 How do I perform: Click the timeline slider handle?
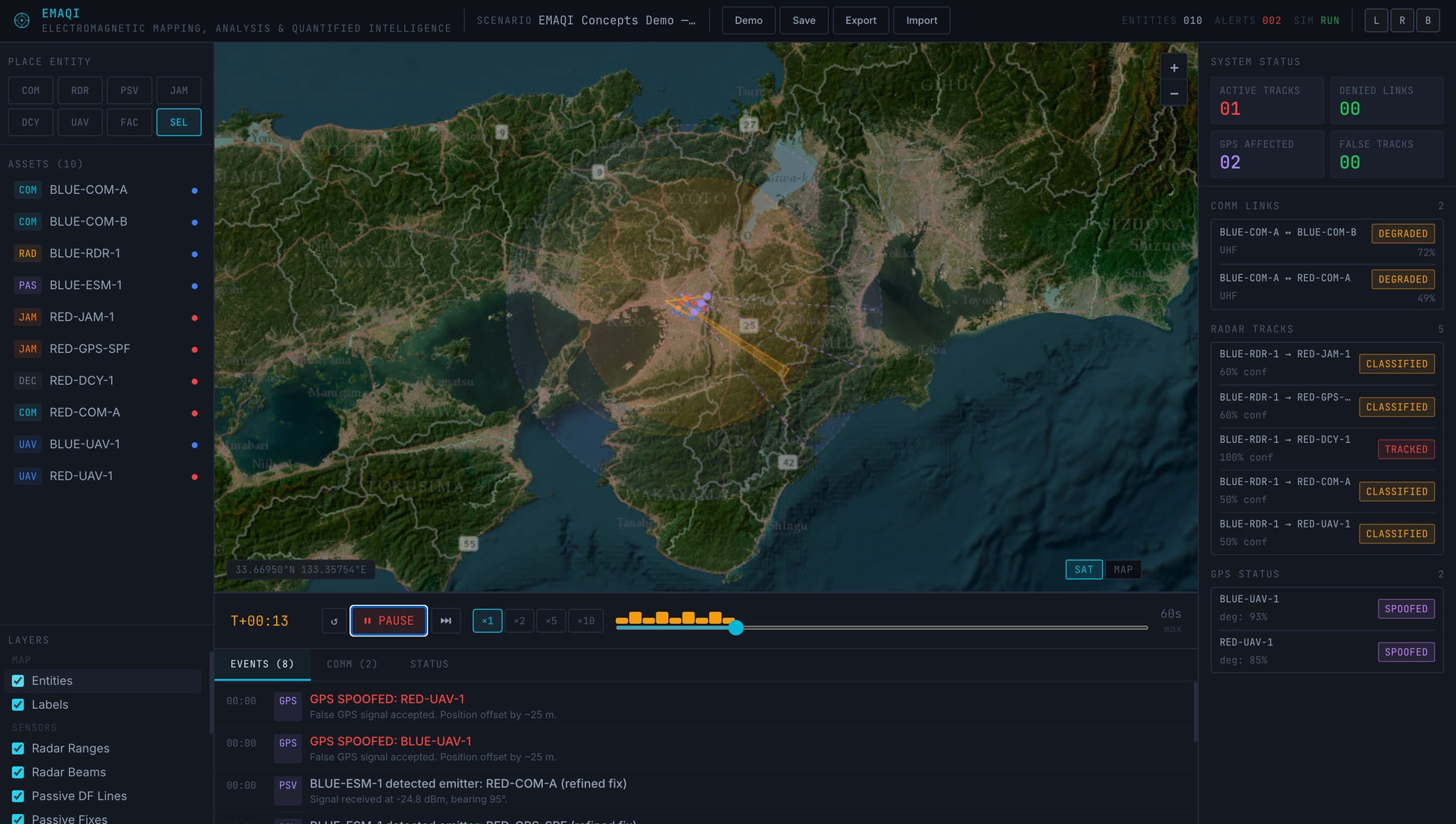click(735, 628)
